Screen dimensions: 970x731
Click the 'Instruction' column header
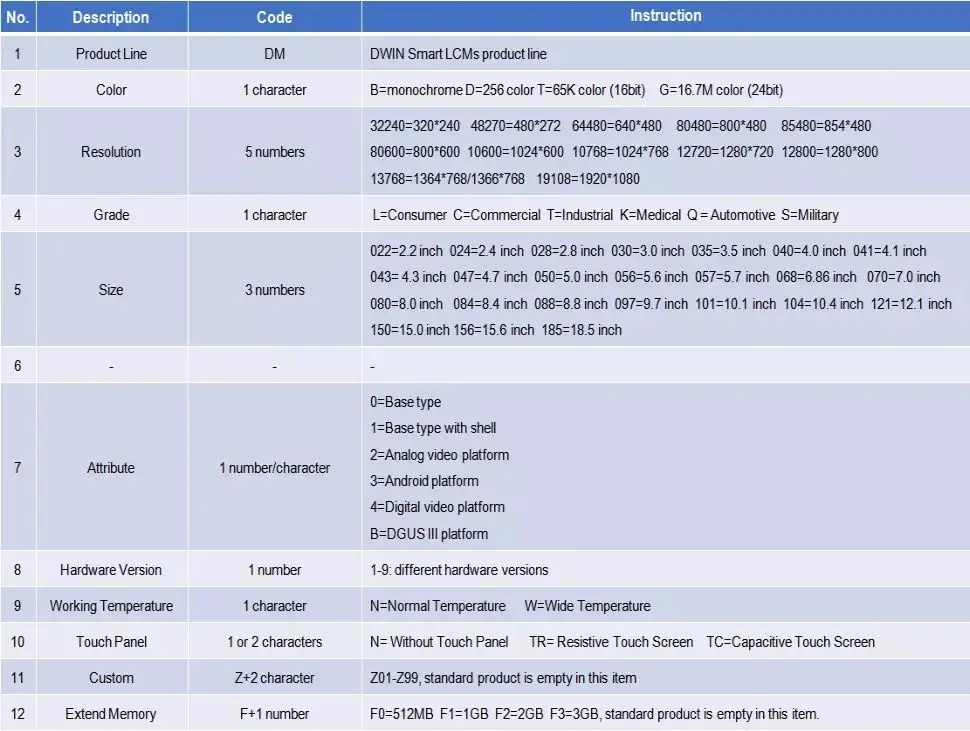tap(666, 16)
